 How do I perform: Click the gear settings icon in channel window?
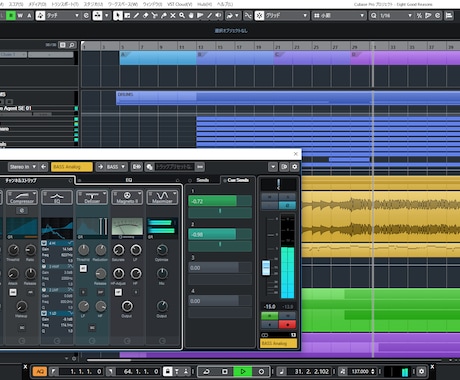(x=294, y=167)
